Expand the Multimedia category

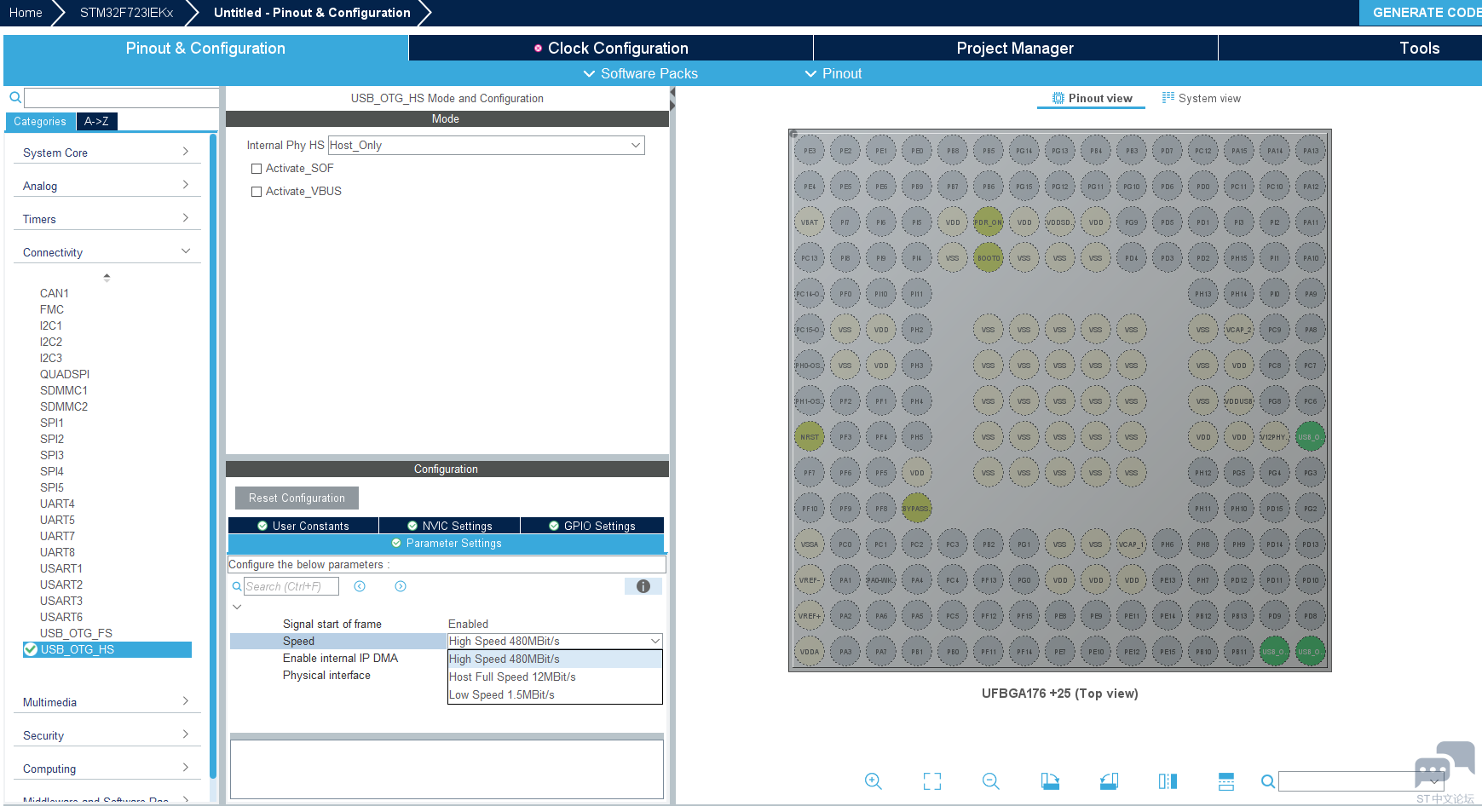[107, 702]
